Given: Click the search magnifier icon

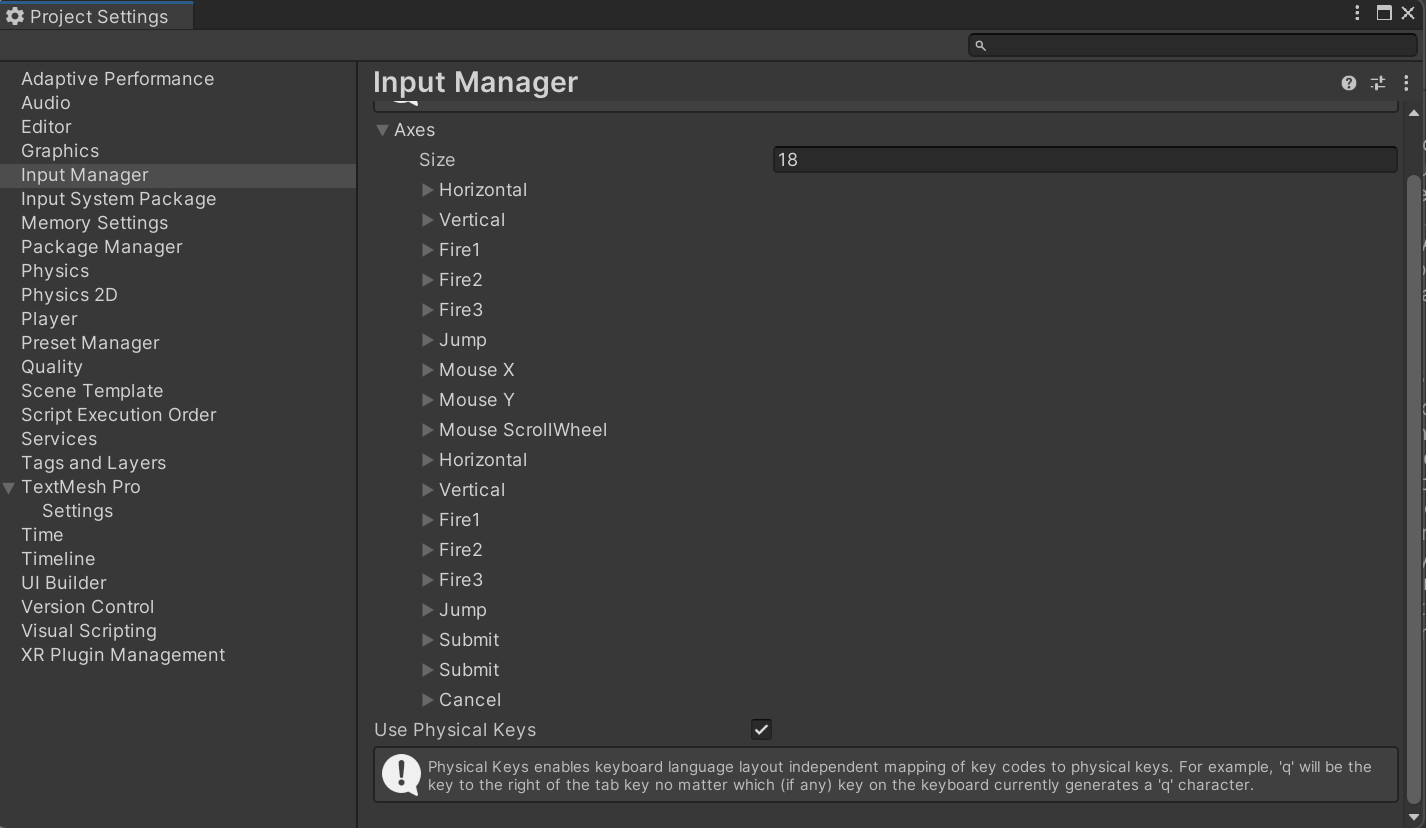Looking at the screenshot, I should click(980, 46).
